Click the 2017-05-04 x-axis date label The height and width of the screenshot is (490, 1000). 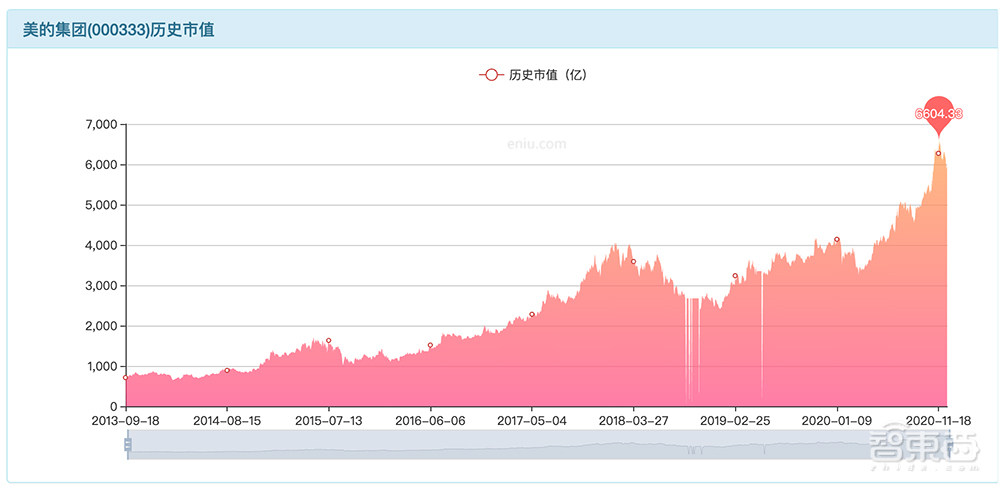[532, 422]
